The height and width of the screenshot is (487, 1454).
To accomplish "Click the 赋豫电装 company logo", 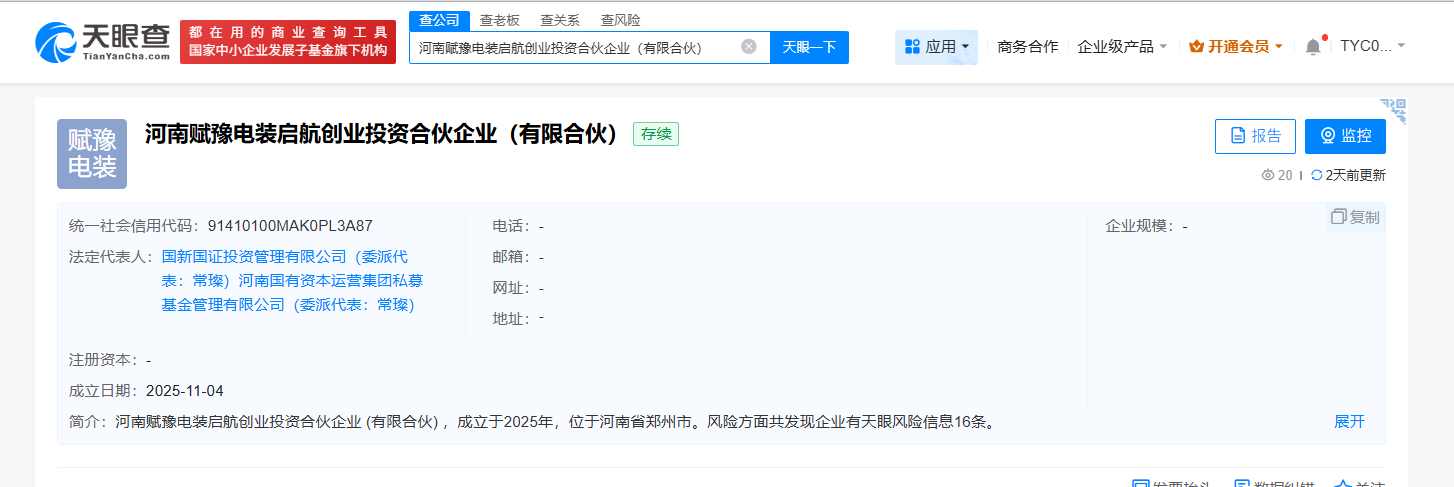I will [x=92, y=153].
